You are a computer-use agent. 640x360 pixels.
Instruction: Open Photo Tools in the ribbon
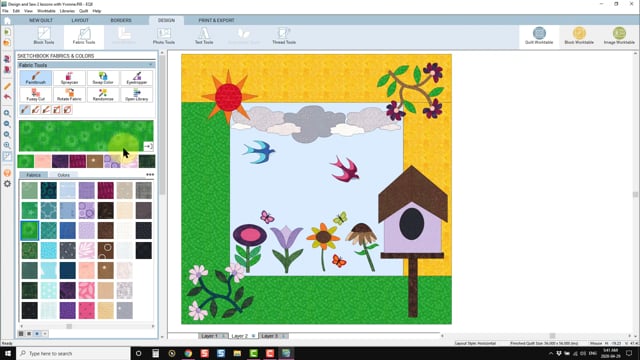(164, 36)
